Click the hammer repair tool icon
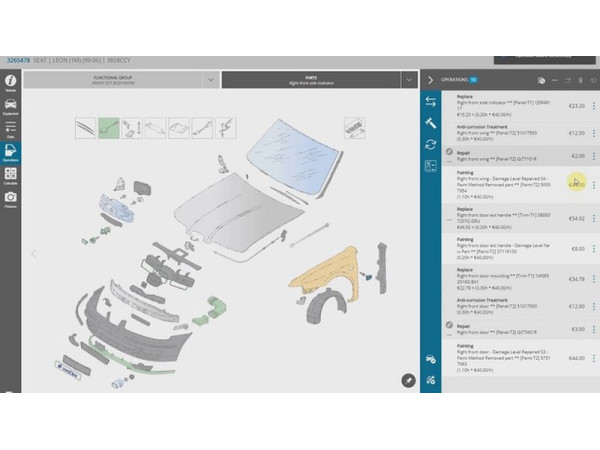Screen dimensions: 600x450 431,123
